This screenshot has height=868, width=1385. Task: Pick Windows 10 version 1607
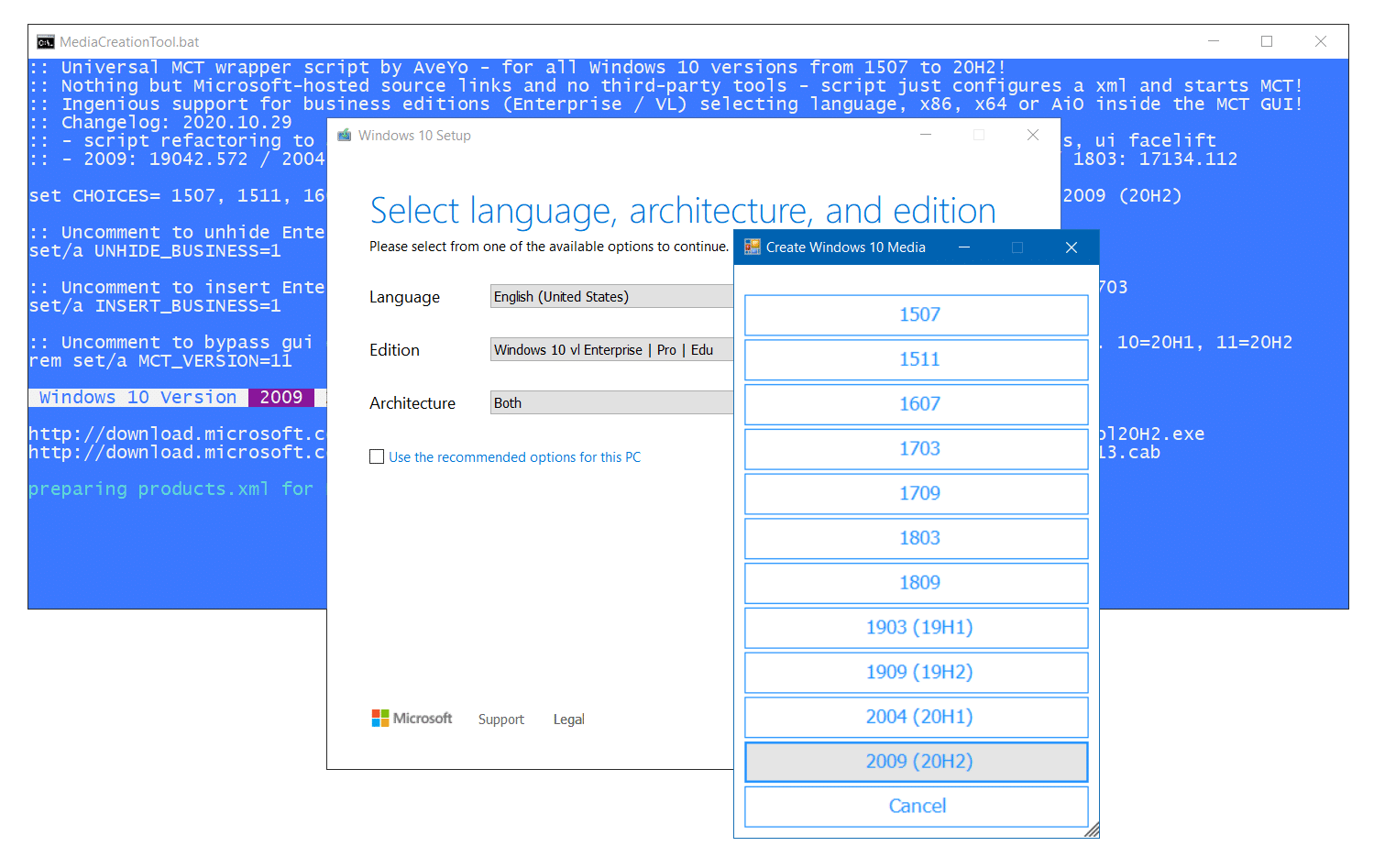pyautogui.click(x=916, y=404)
